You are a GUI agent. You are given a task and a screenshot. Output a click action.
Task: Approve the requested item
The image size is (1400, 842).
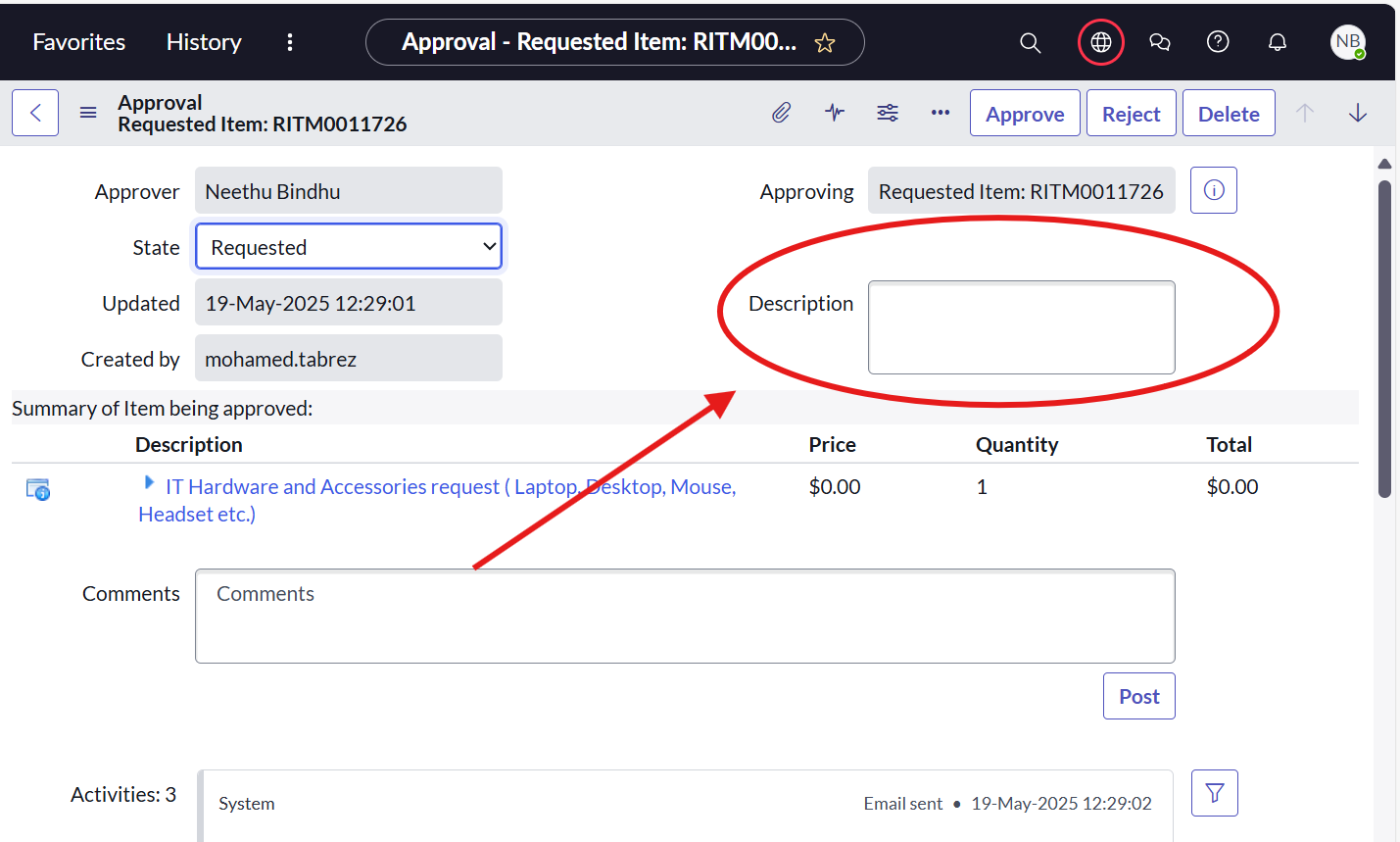tap(1025, 113)
